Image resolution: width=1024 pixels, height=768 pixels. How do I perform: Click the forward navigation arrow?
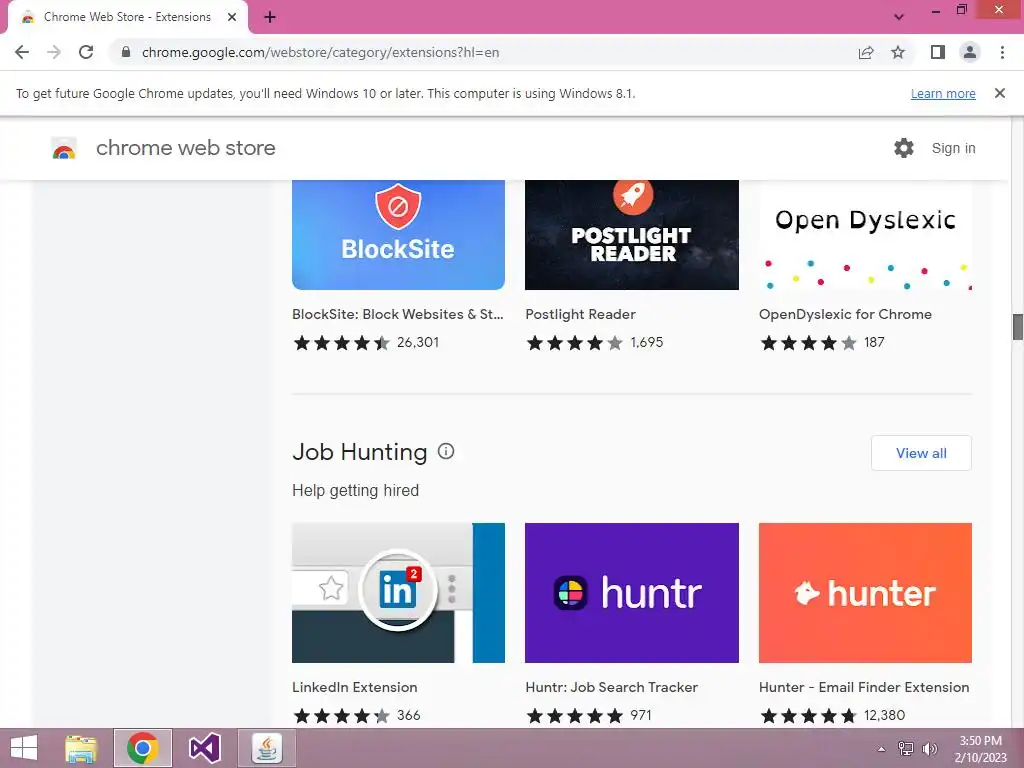click(x=54, y=52)
